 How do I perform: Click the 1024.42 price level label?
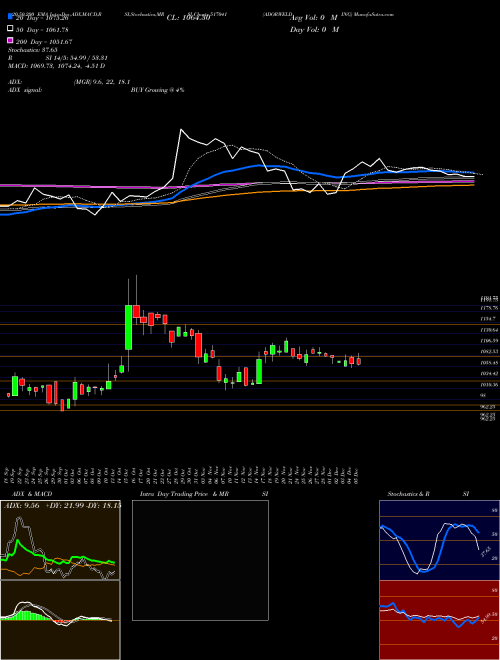[x=490, y=373]
